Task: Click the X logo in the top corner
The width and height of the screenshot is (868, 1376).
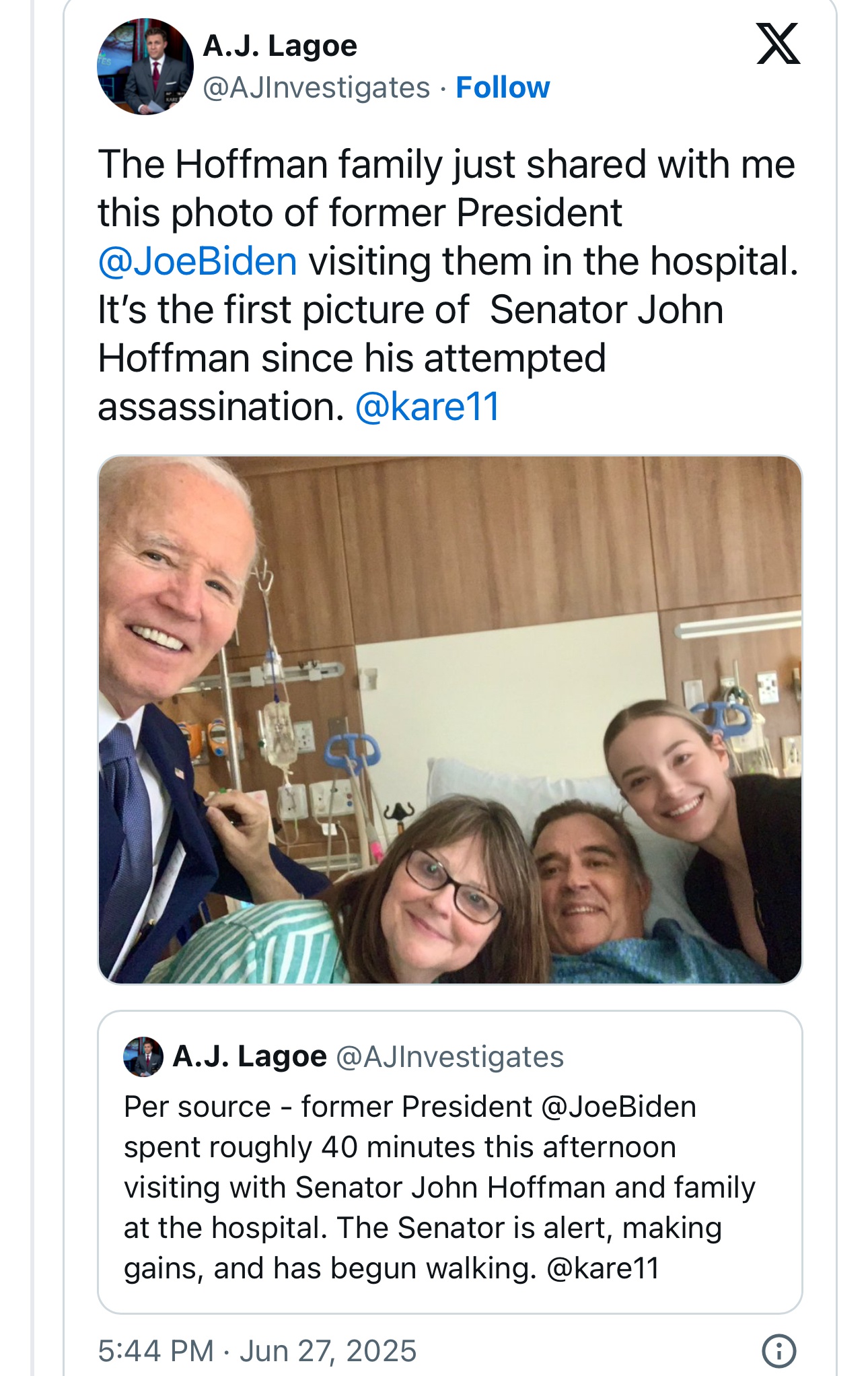Action: pyautogui.click(x=778, y=44)
